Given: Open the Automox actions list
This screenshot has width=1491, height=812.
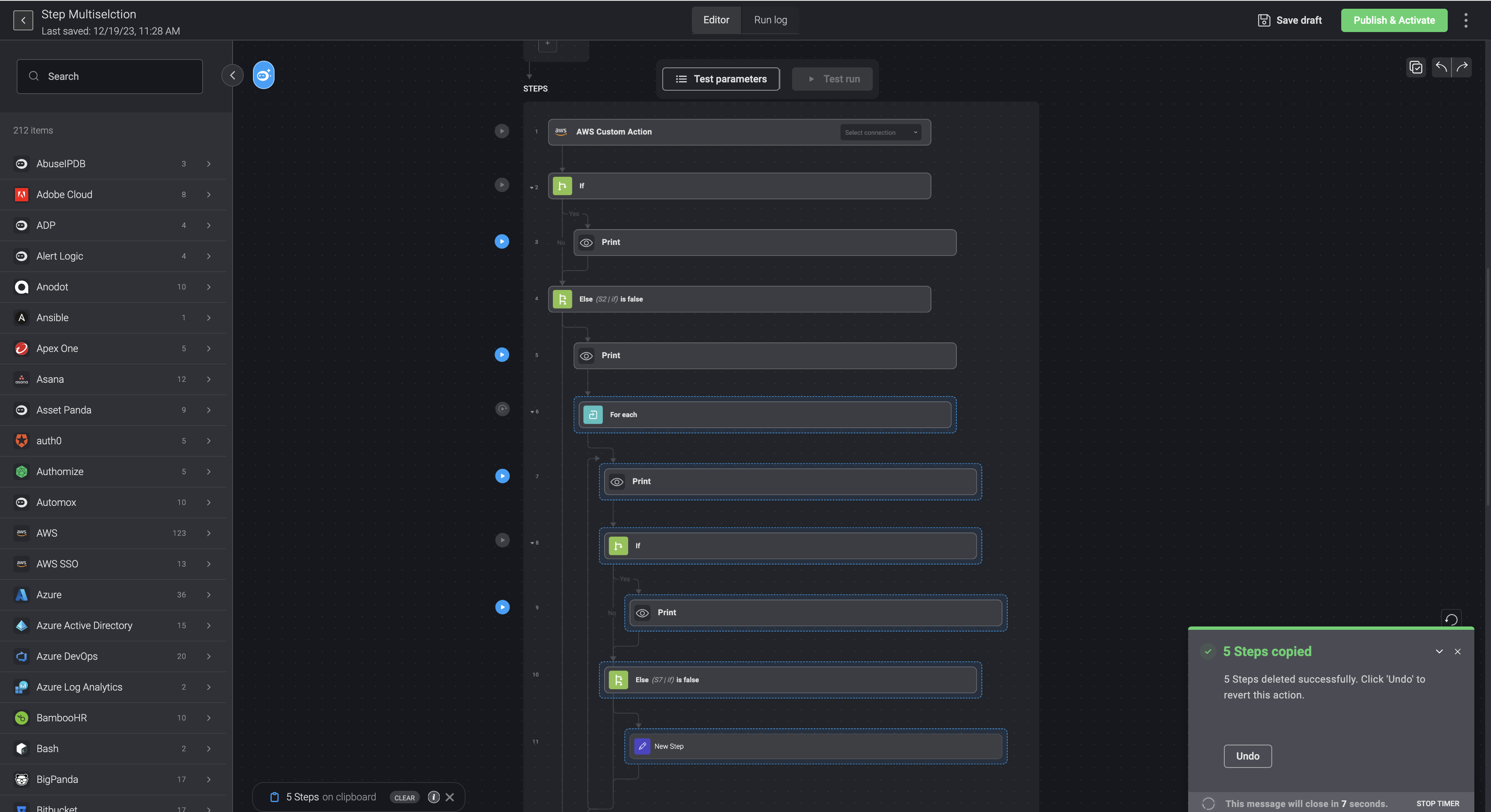Looking at the screenshot, I should (x=113, y=503).
